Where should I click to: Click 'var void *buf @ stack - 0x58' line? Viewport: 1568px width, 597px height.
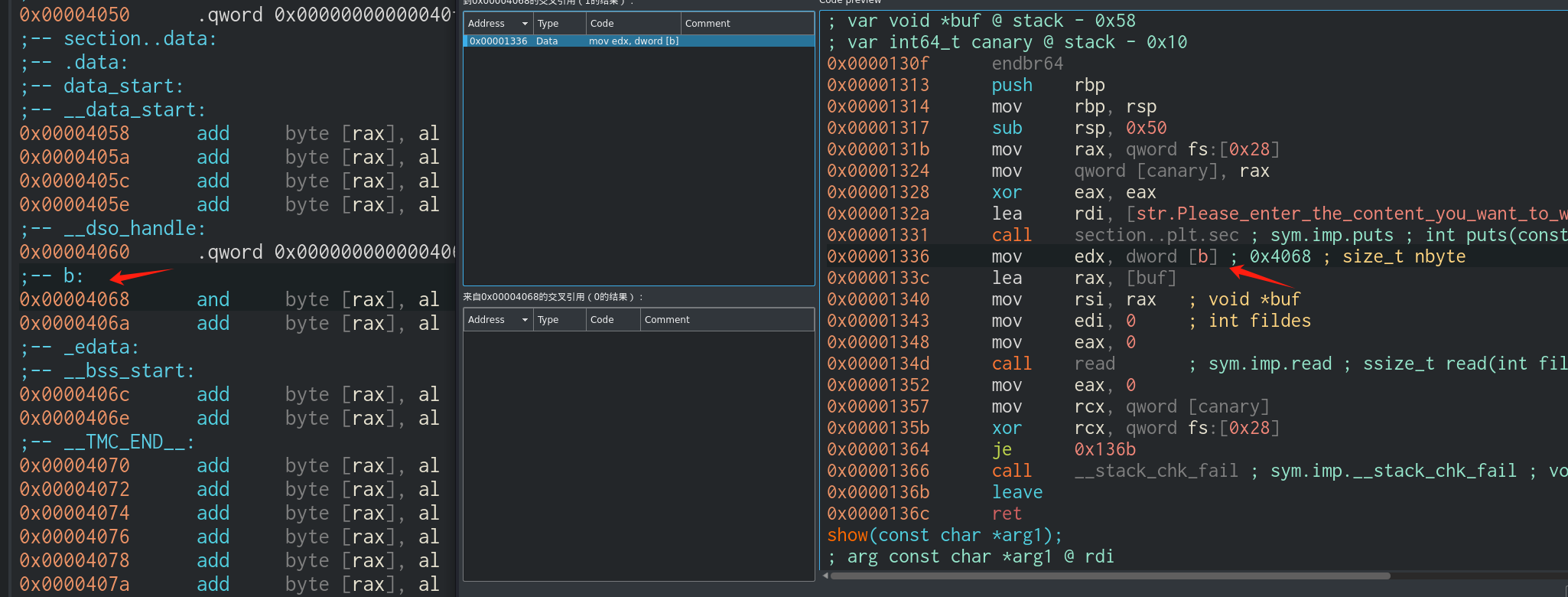point(981,21)
